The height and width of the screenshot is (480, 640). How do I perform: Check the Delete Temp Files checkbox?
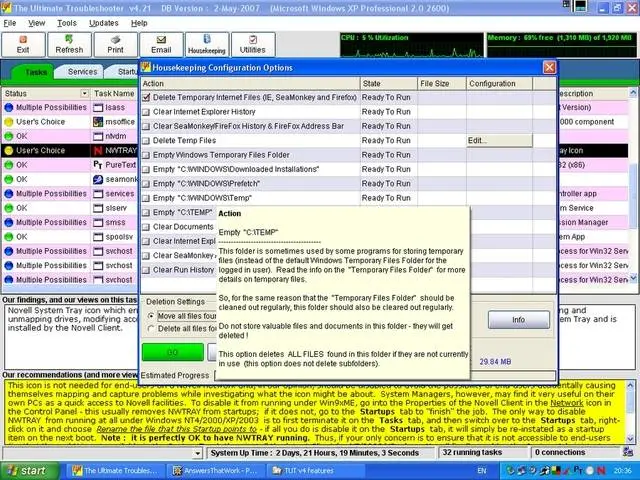coord(146,141)
